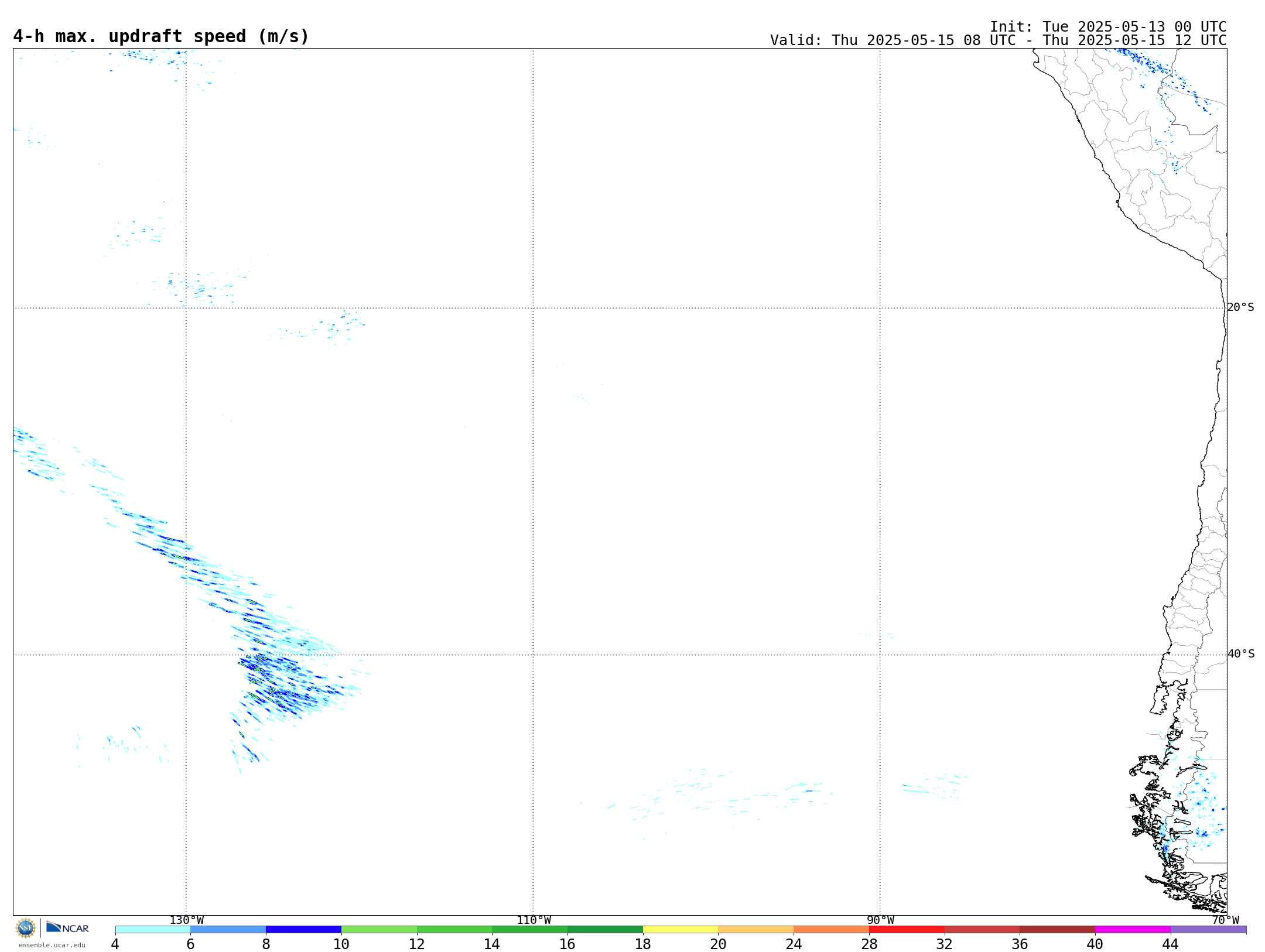Click the light orange 20-24 swatch

[x=755, y=930]
